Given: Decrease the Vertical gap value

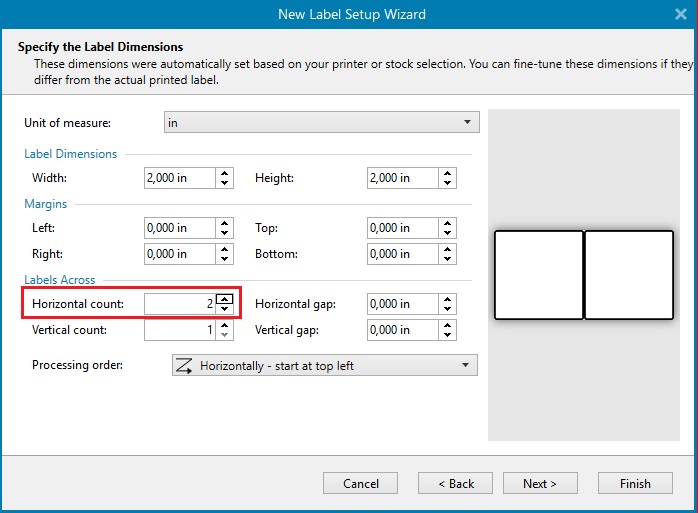Looking at the screenshot, I should click(448, 335).
